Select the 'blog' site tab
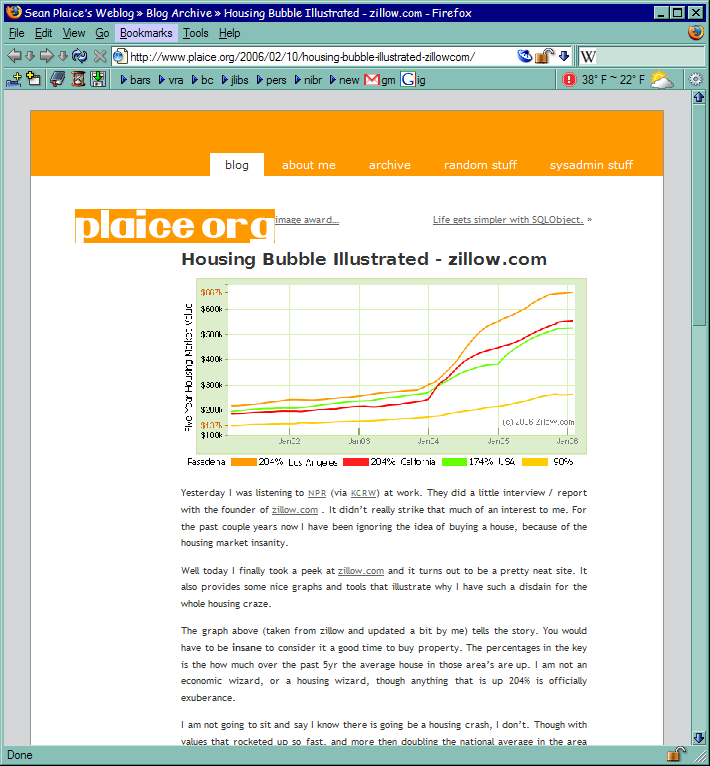This screenshot has height=766, width=710. click(x=237, y=165)
